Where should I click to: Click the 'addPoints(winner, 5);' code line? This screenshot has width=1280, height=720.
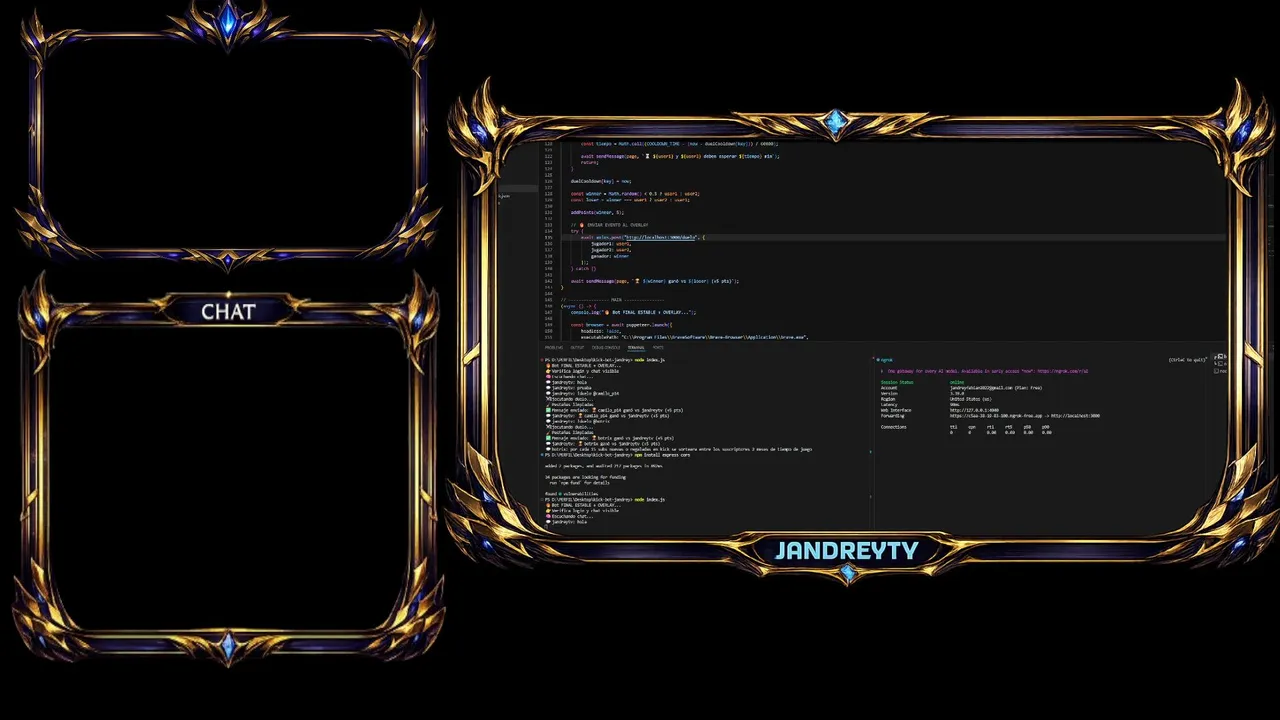click(597, 212)
